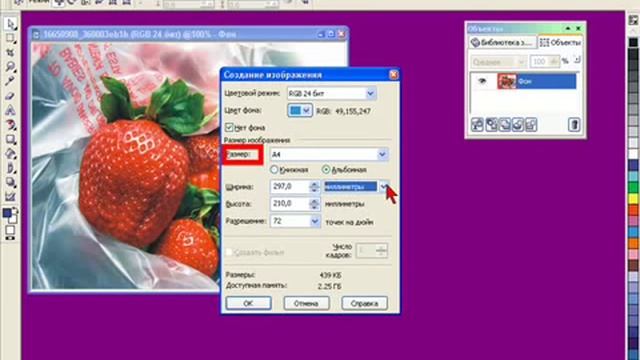Viewport: 640px width, 360px height.
Task: Click the 'Высота' height stepper arrows
Action: click(314, 204)
